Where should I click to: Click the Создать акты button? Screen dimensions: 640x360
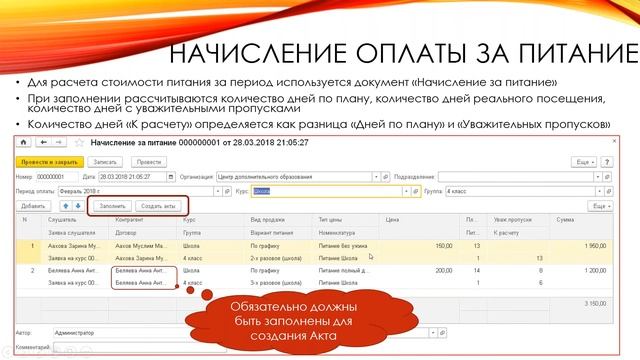coord(158,206)
